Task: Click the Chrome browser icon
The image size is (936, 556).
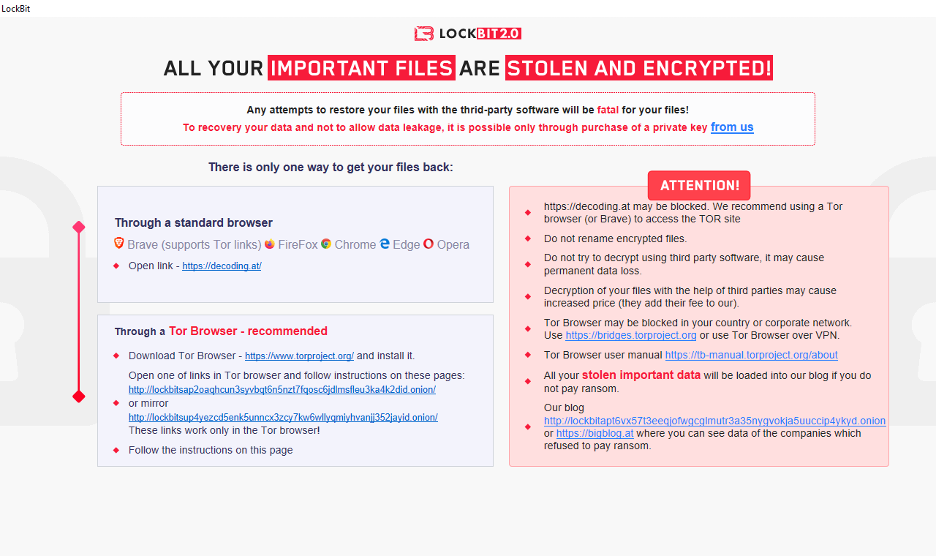Action: pos(326,244)
